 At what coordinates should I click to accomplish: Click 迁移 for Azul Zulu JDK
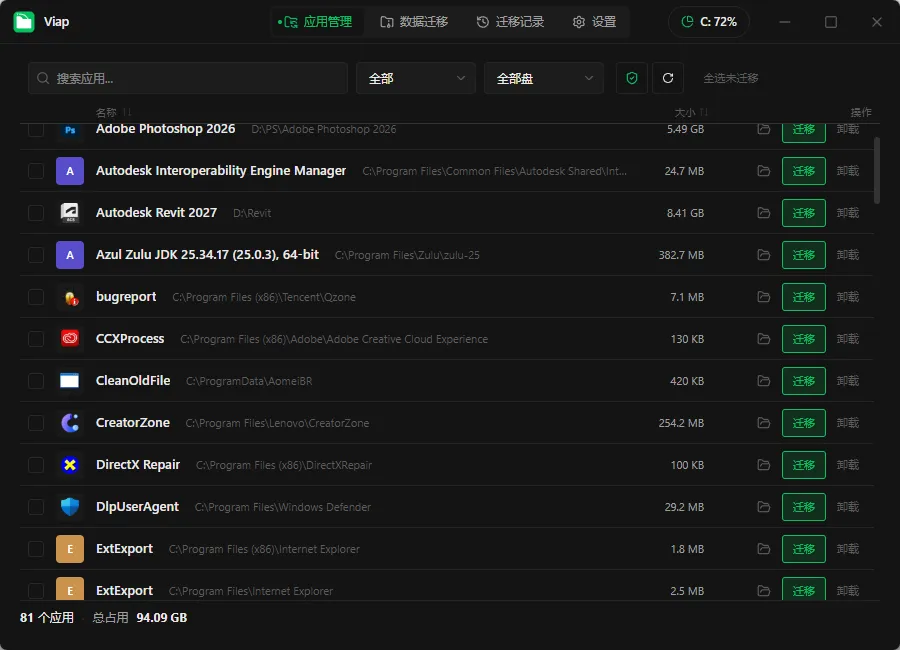point(804,255)
